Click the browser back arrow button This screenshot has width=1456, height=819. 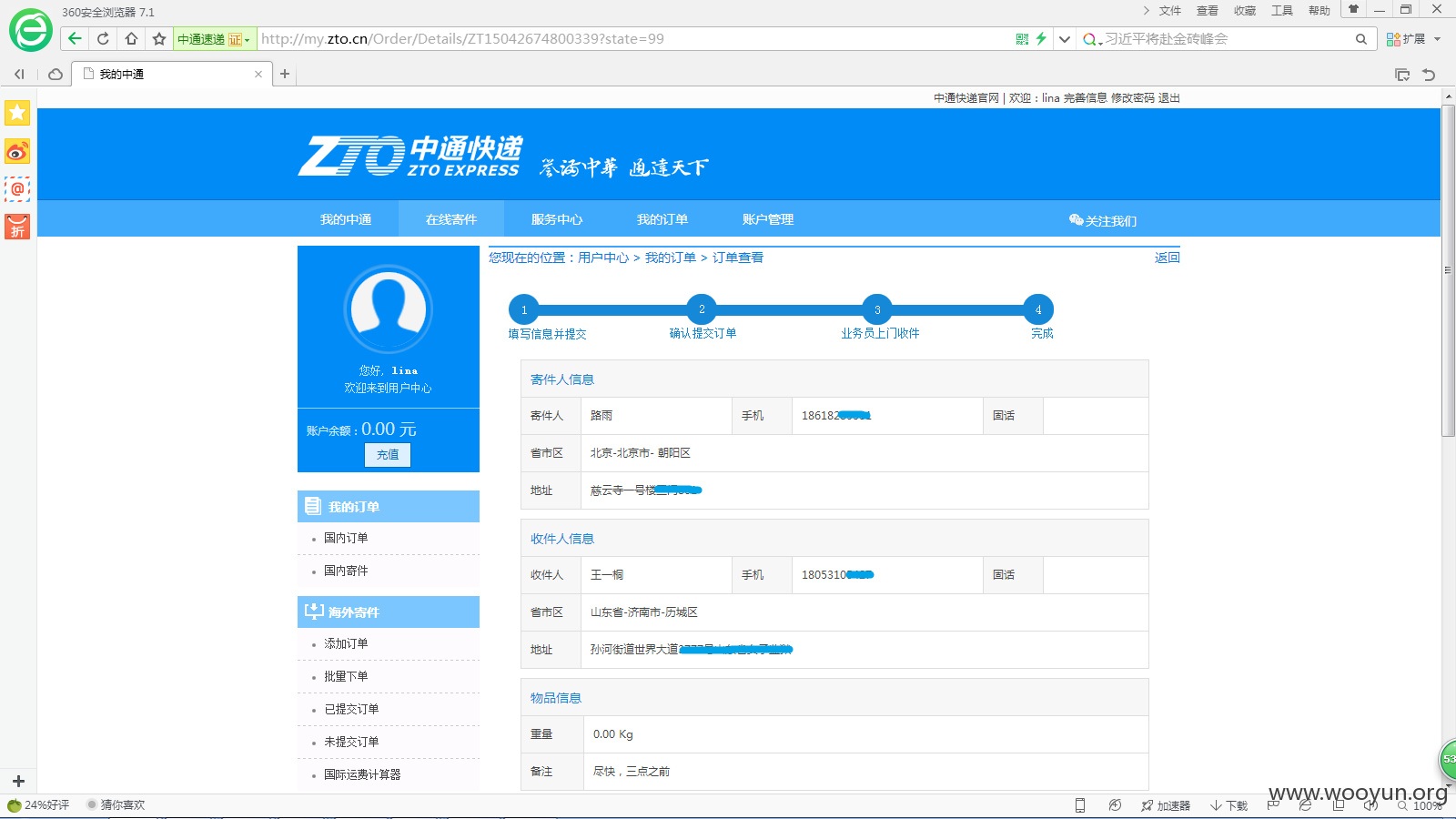click(x=75, y=38)
